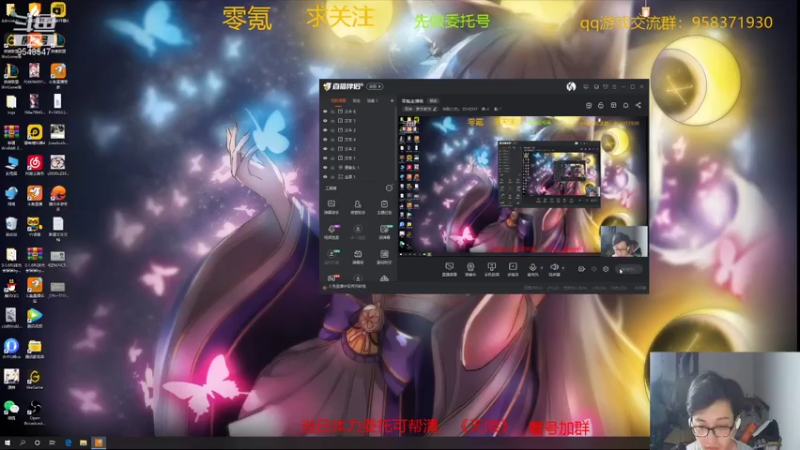Viewport: 800px width, 450px height.
Task: Click the play-in-square media icon in bottom toolbar
Action: [513, 267]
